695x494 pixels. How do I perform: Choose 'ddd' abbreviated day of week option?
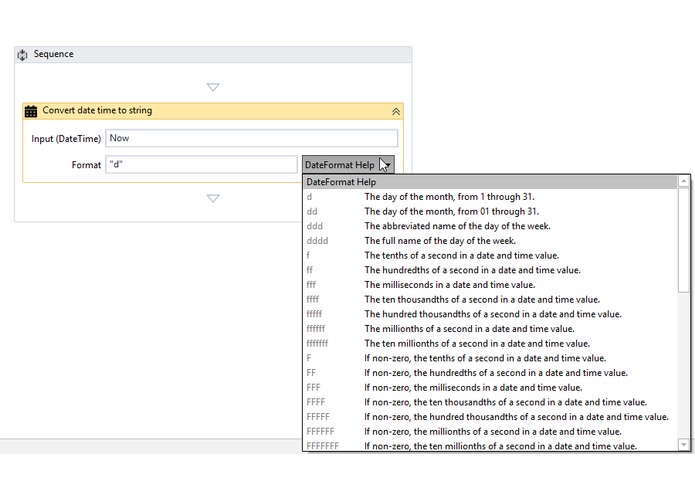click(490, 226)
